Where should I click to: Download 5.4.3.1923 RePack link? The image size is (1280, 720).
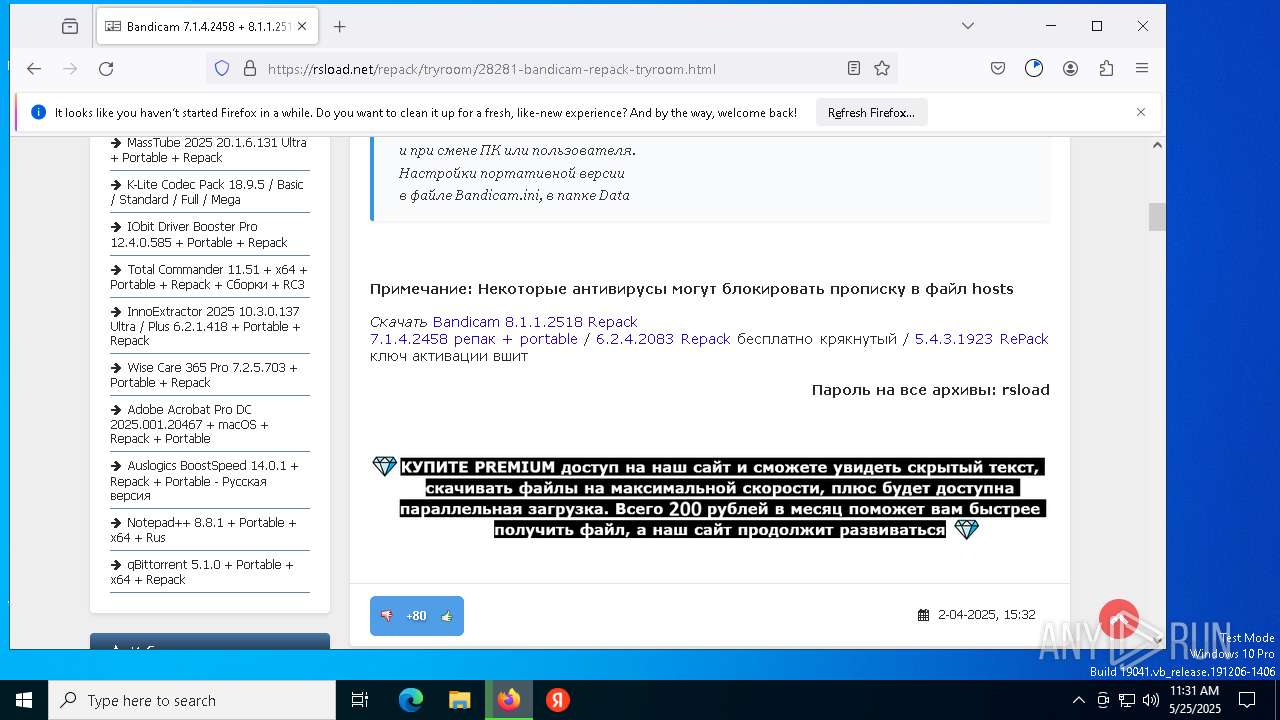coord(982,339)
